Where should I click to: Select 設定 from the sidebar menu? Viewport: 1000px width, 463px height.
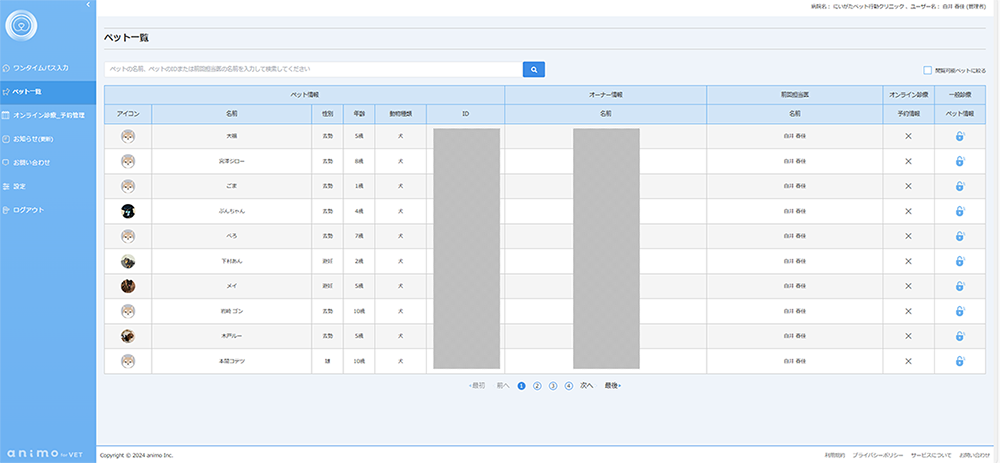19,186
